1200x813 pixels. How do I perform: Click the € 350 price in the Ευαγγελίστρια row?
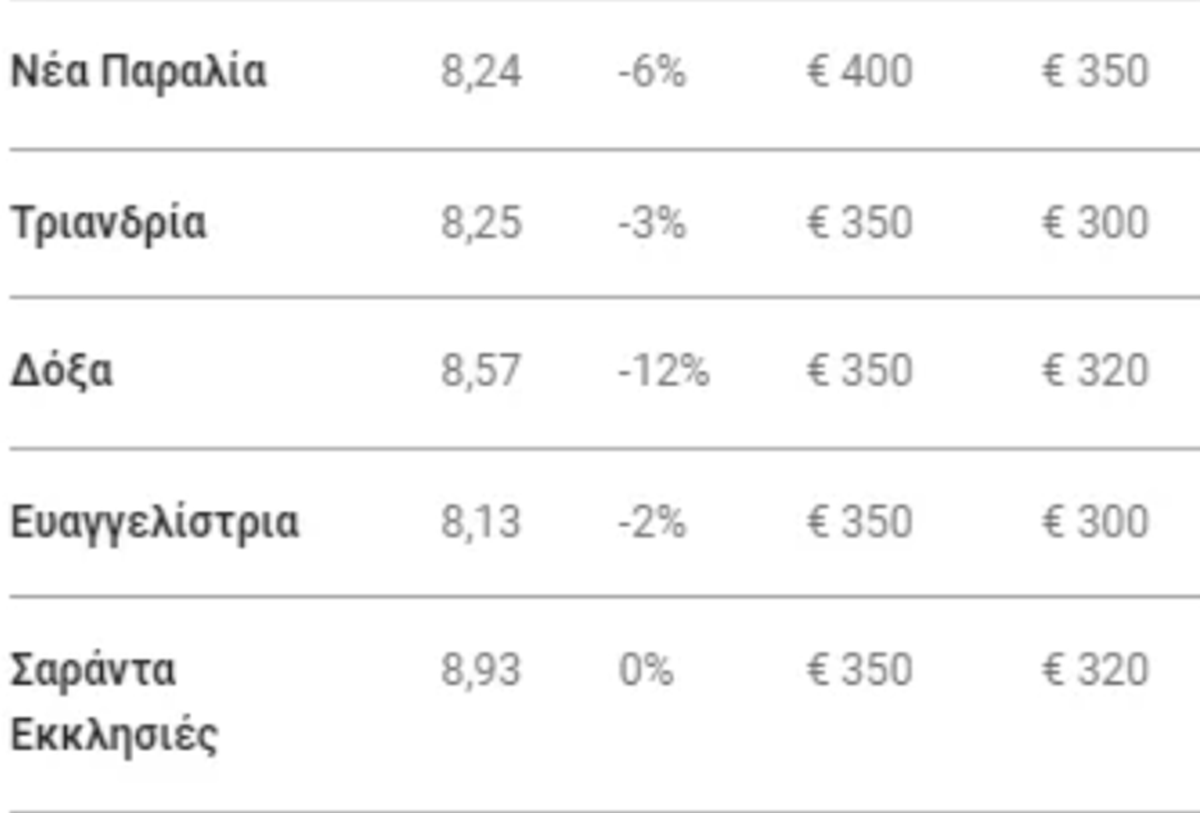click(860, 523)
